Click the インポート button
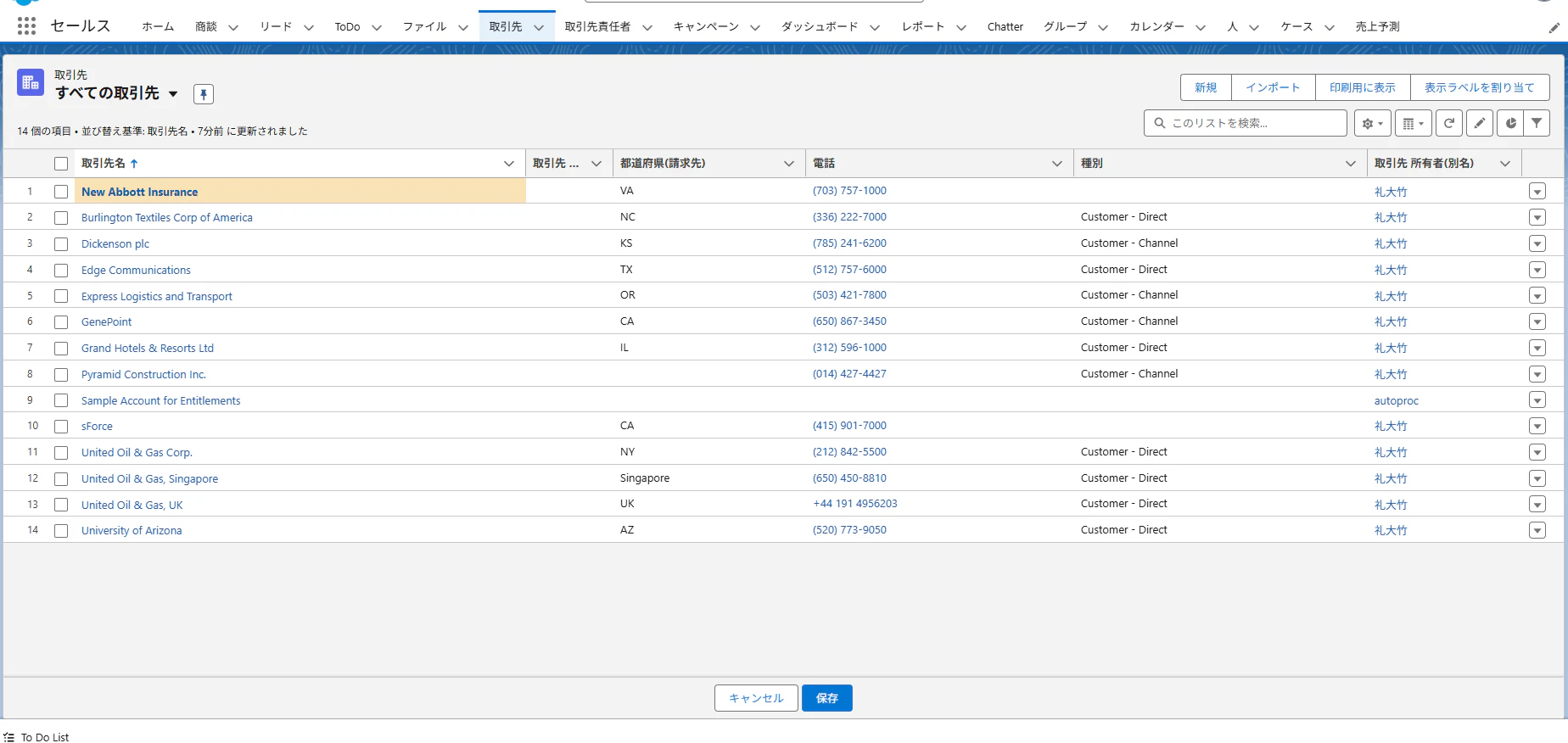1568x743 pixels. (x=1273, y=87)
